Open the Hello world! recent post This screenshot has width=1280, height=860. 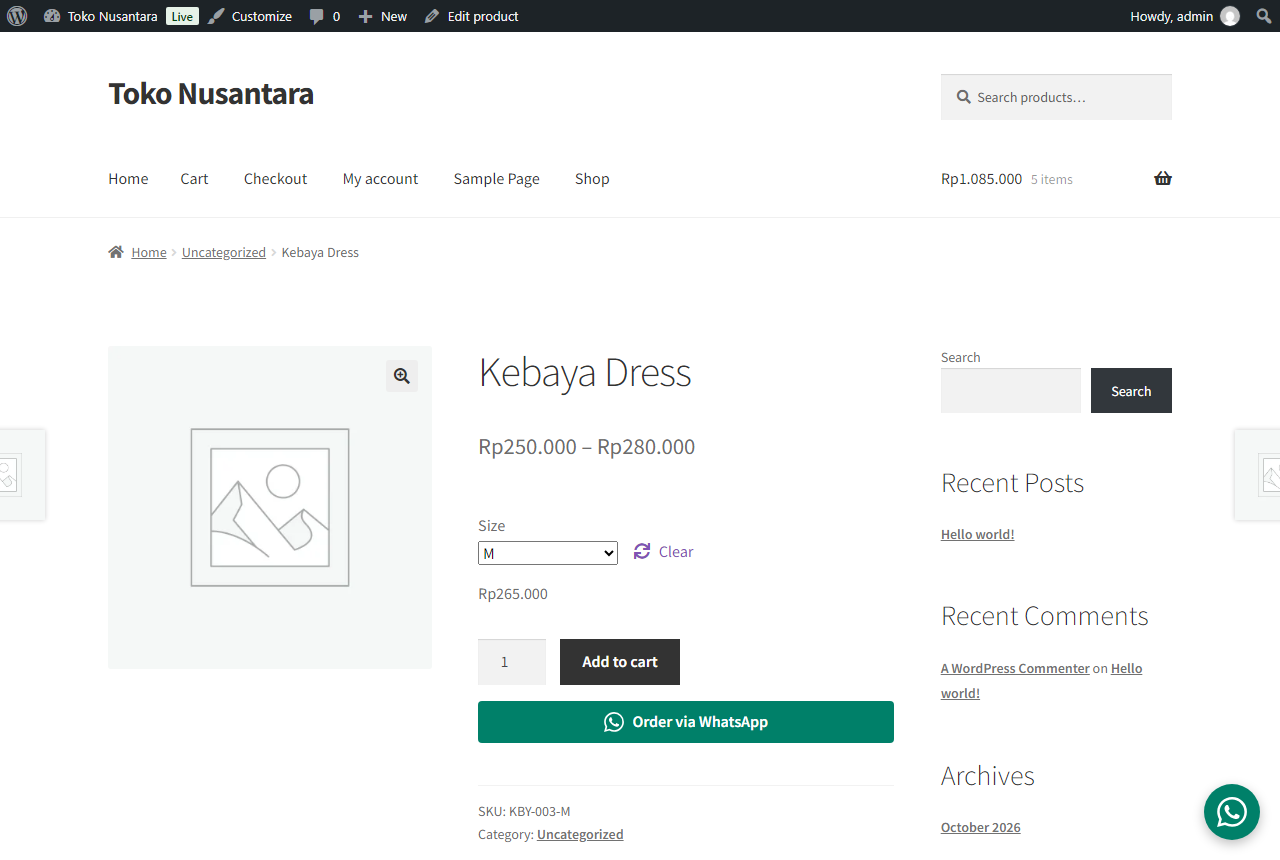[x=978, y=535]
